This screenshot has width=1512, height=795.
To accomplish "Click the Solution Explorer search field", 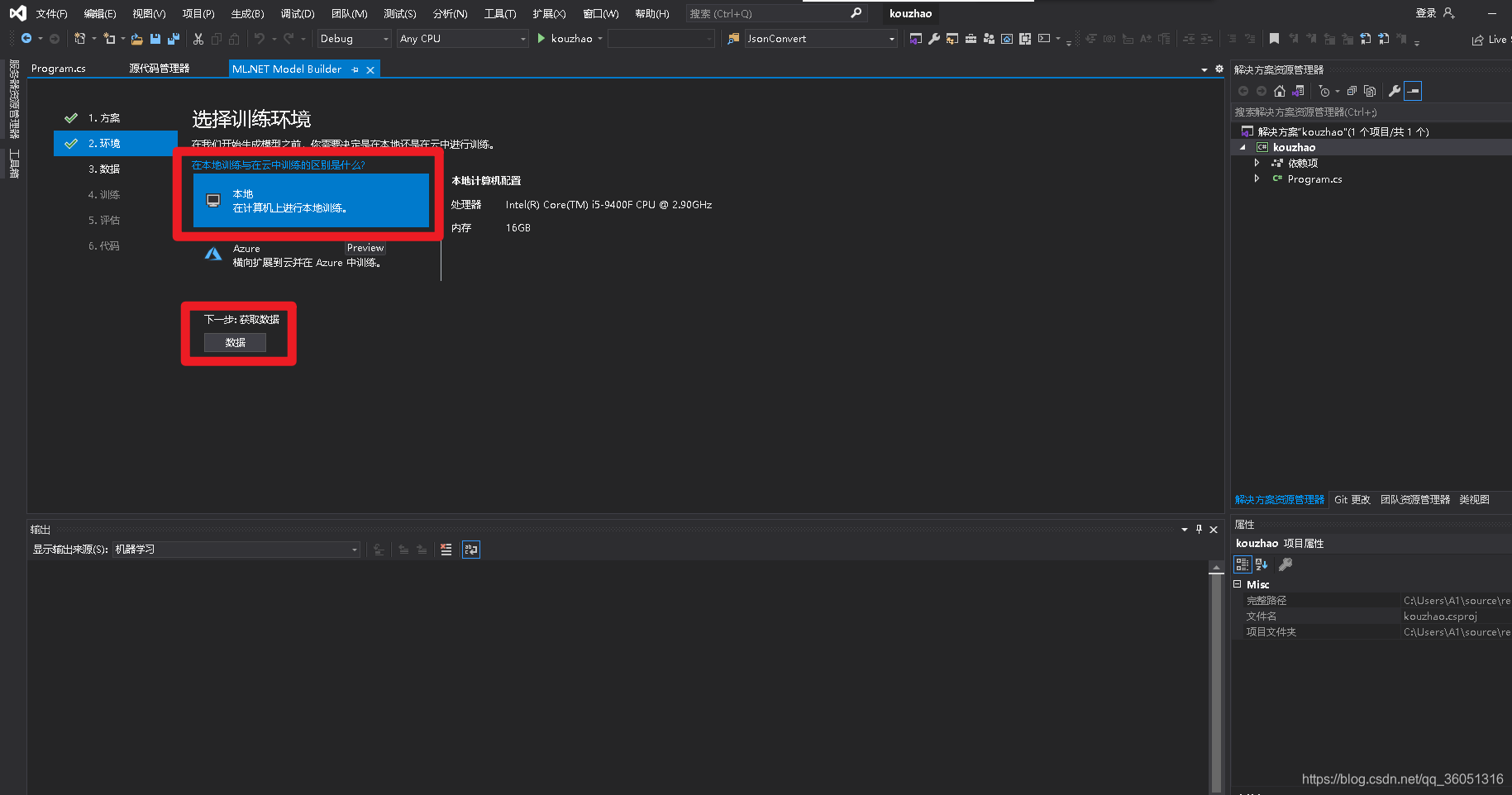I will pos(1371,112).
